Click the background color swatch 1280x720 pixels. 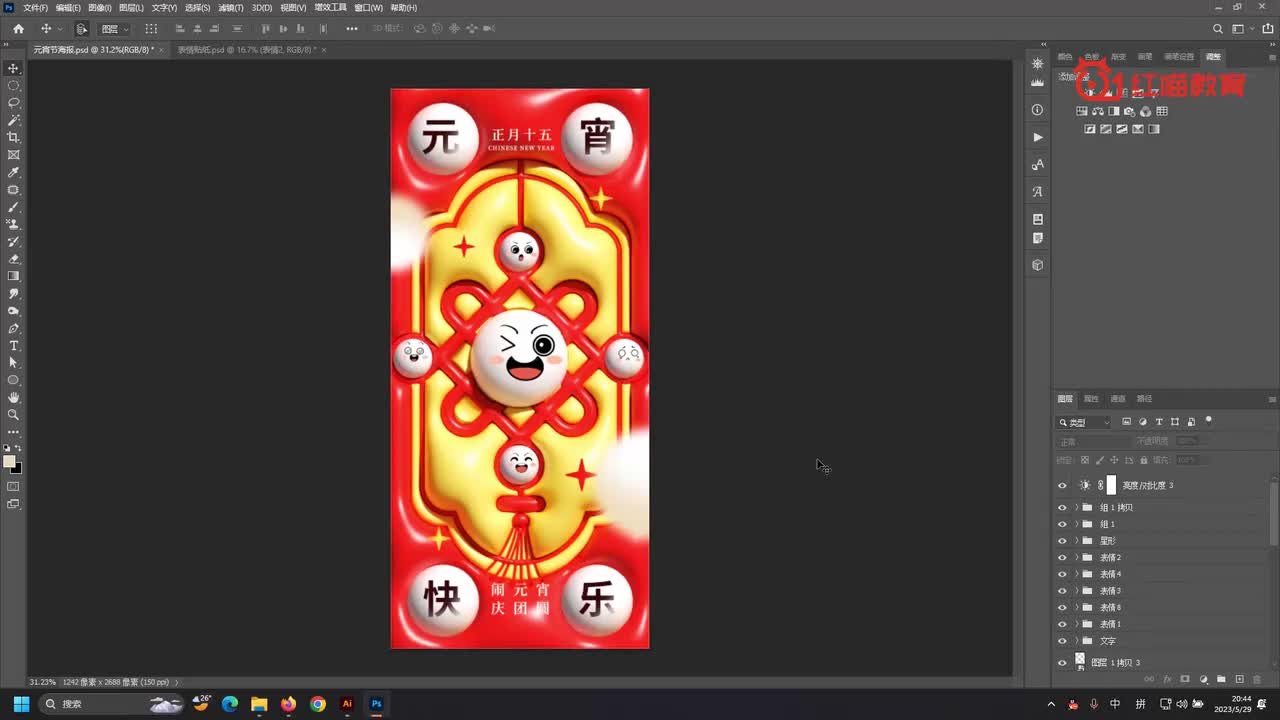(16, 468)
